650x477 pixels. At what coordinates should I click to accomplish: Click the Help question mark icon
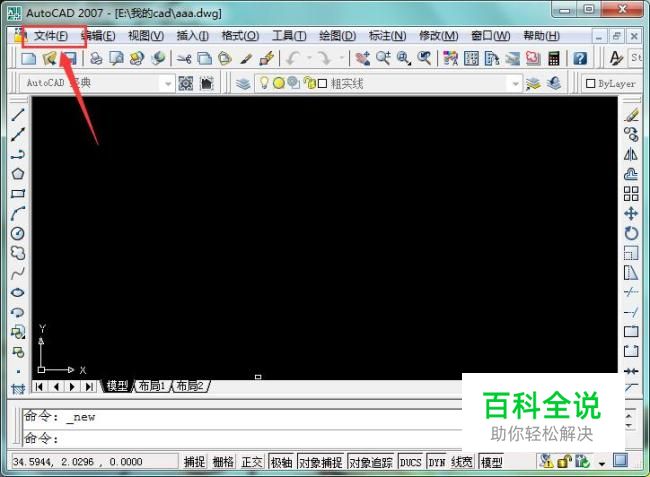[580, 58]
